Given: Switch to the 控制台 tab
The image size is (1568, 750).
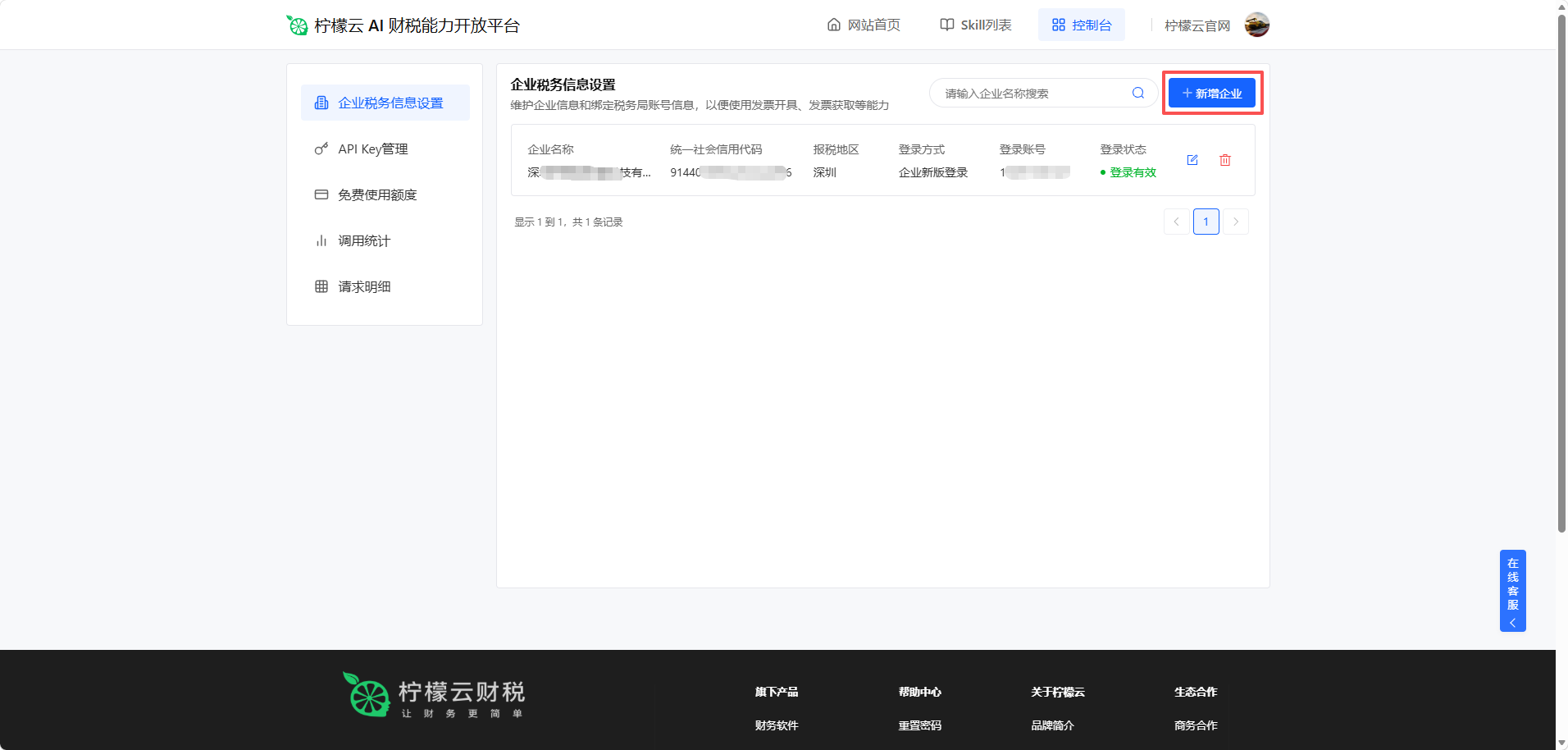Looking at the screenshot, I should (1082, 25).
